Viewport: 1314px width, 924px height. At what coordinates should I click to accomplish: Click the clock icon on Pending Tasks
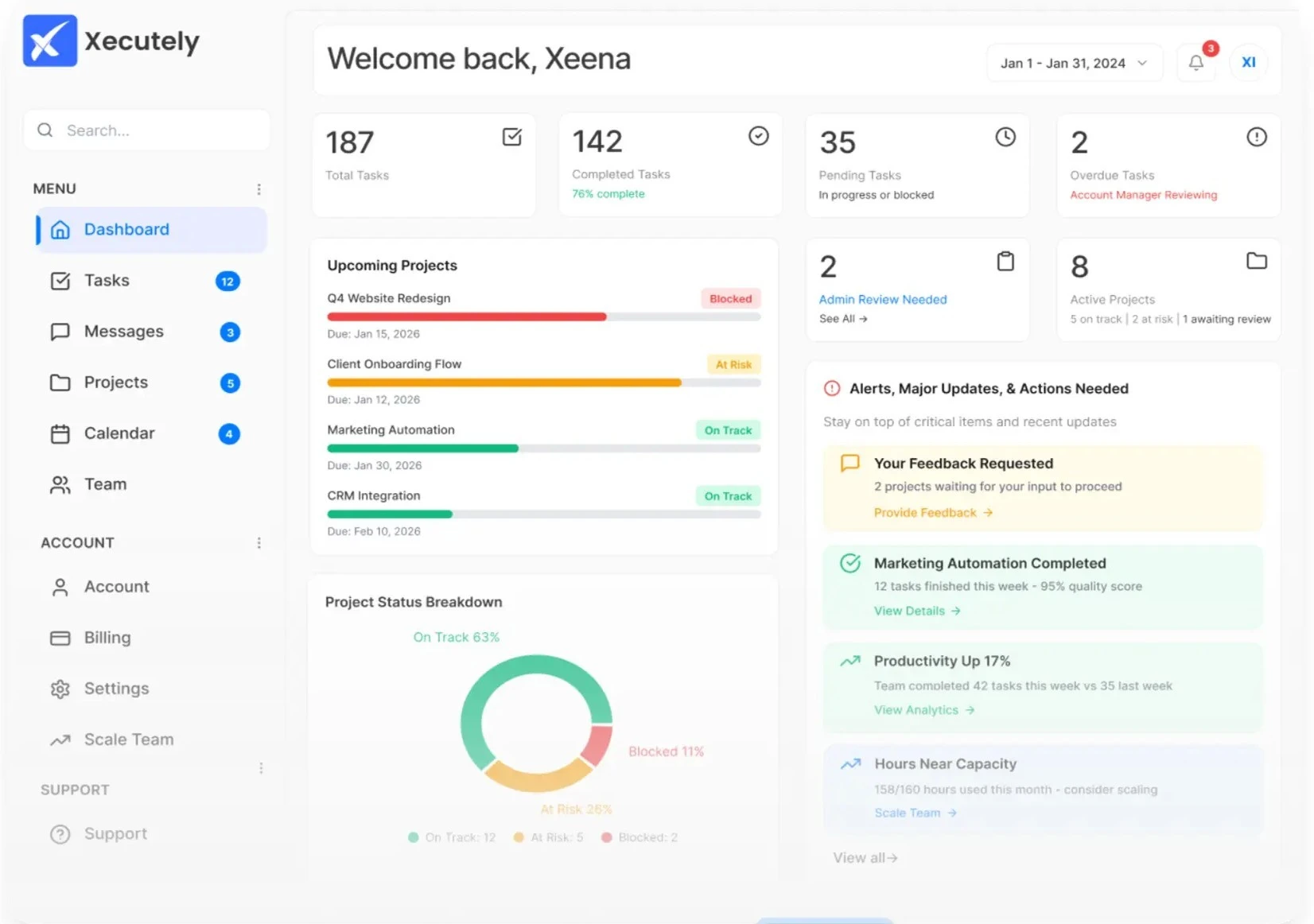click(x=1005, y=137)
